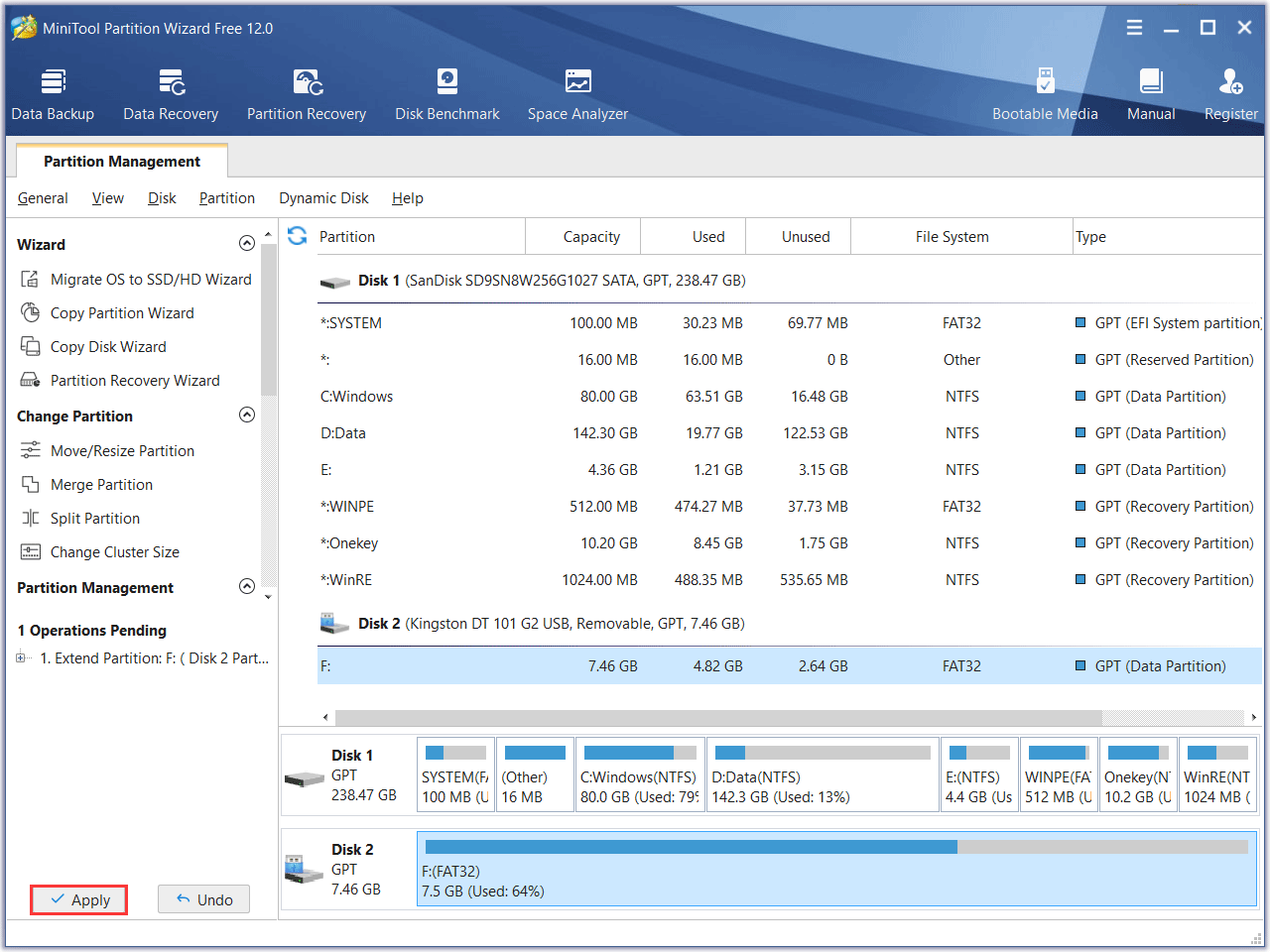Select the Disk 1 drive icon in the disk map
The image size is (1270, 952).
coord(305,778)
